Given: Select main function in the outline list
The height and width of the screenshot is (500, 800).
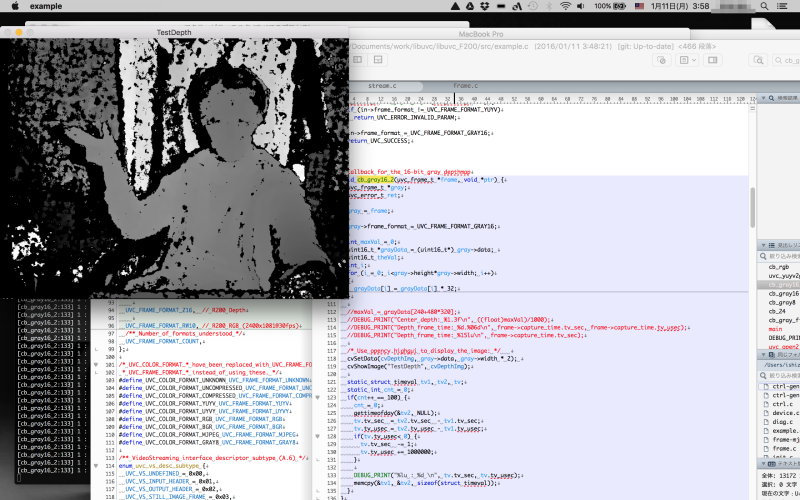Looking at the screenshot, I should 775,329.
